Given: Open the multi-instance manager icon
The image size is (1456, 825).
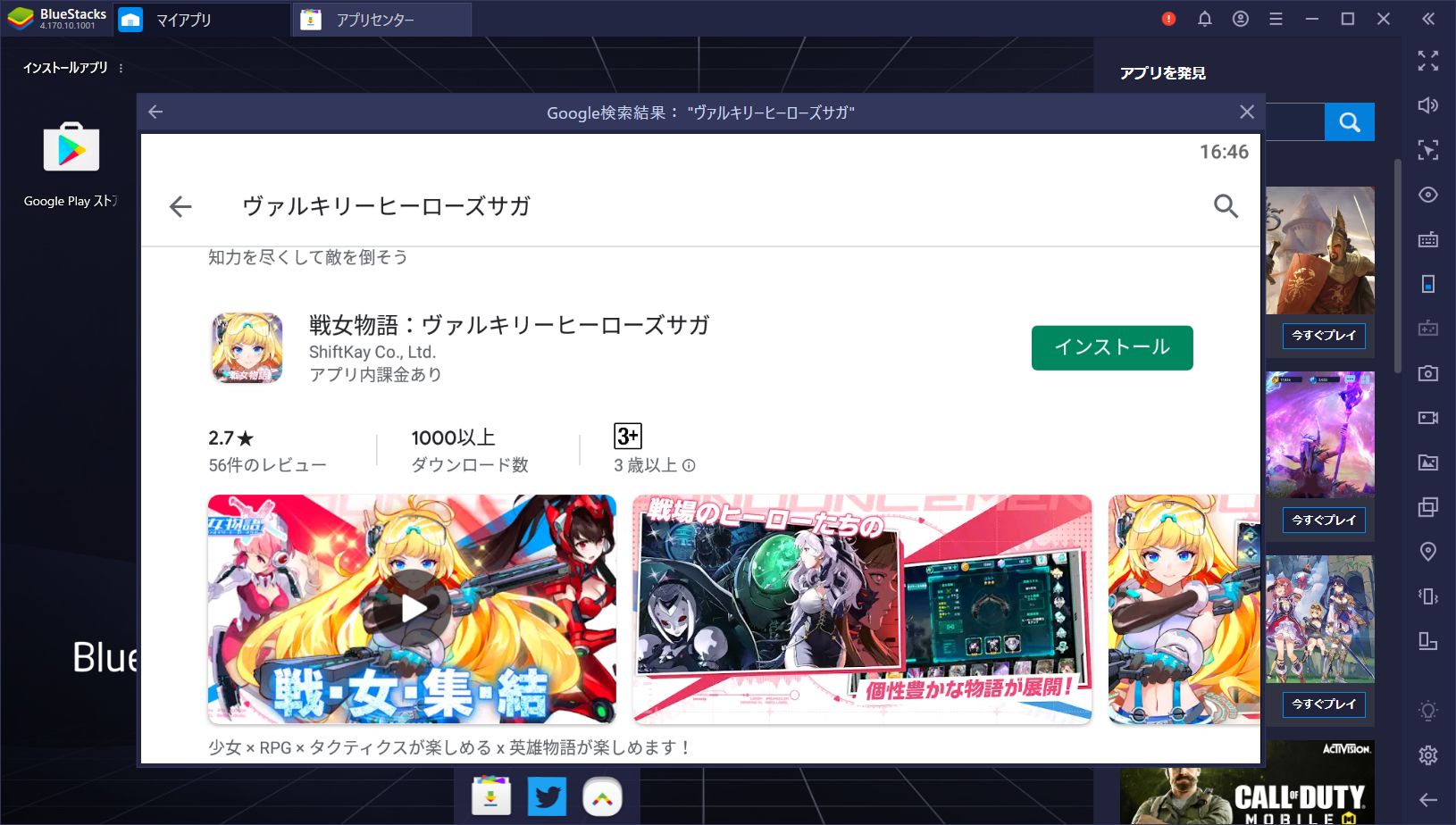Looking at the screenshot, I should [1428, 507].
